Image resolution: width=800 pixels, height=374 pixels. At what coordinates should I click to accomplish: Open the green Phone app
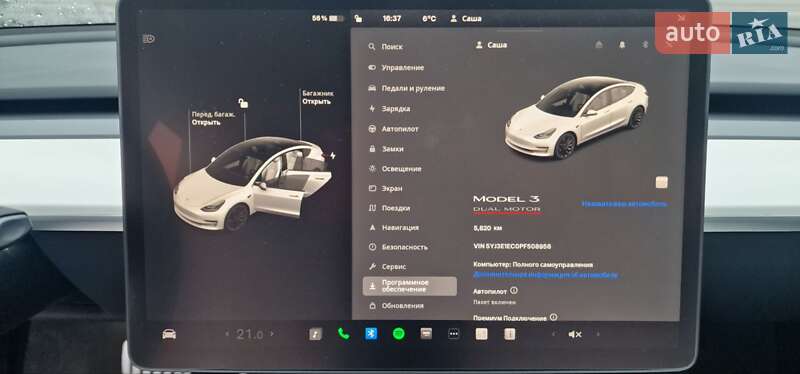point(343,334)
